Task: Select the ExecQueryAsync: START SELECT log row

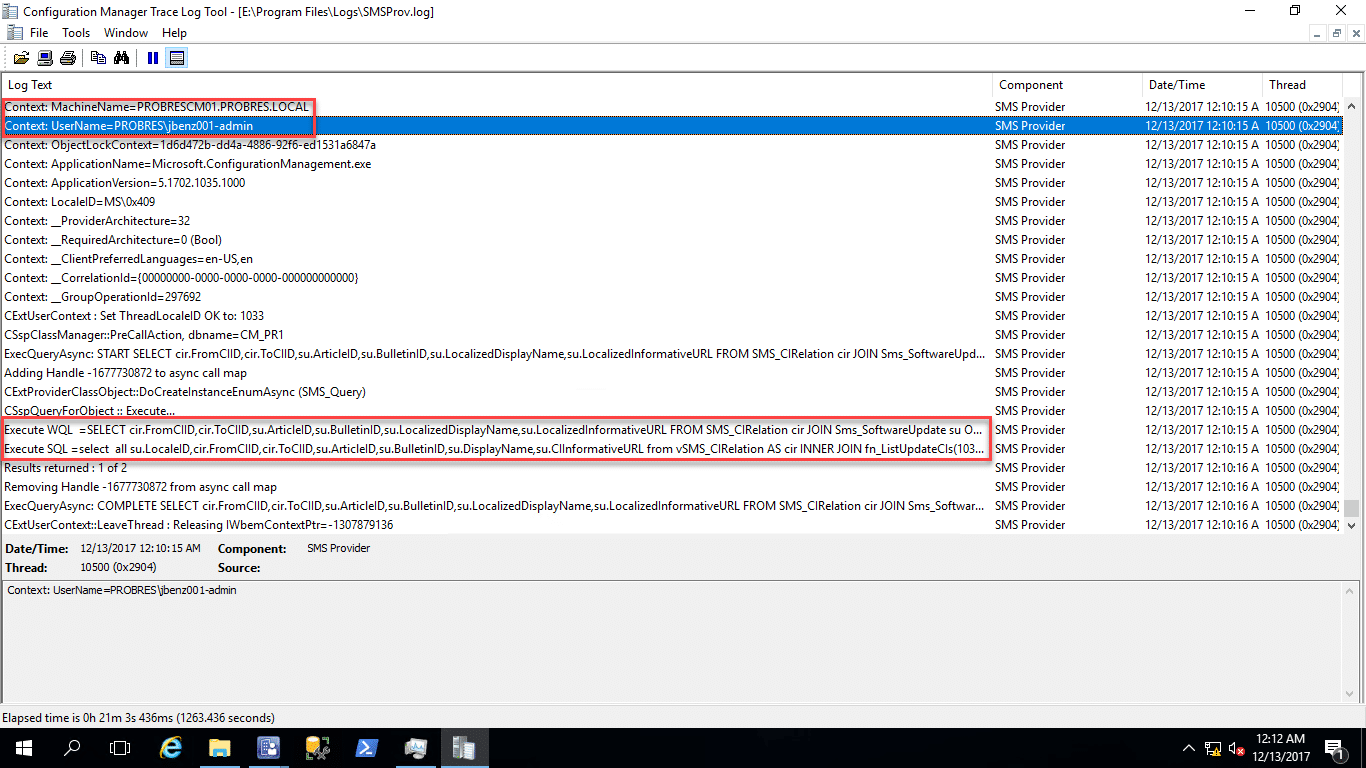Action: click(671, 354)
